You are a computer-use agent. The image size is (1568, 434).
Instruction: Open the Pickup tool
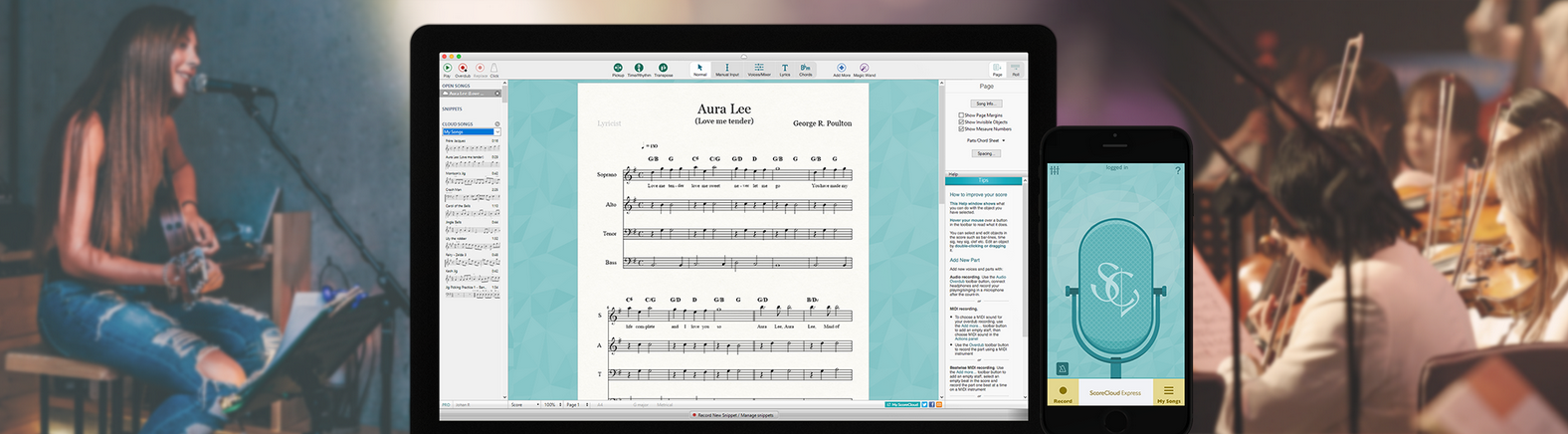point(618,69)
